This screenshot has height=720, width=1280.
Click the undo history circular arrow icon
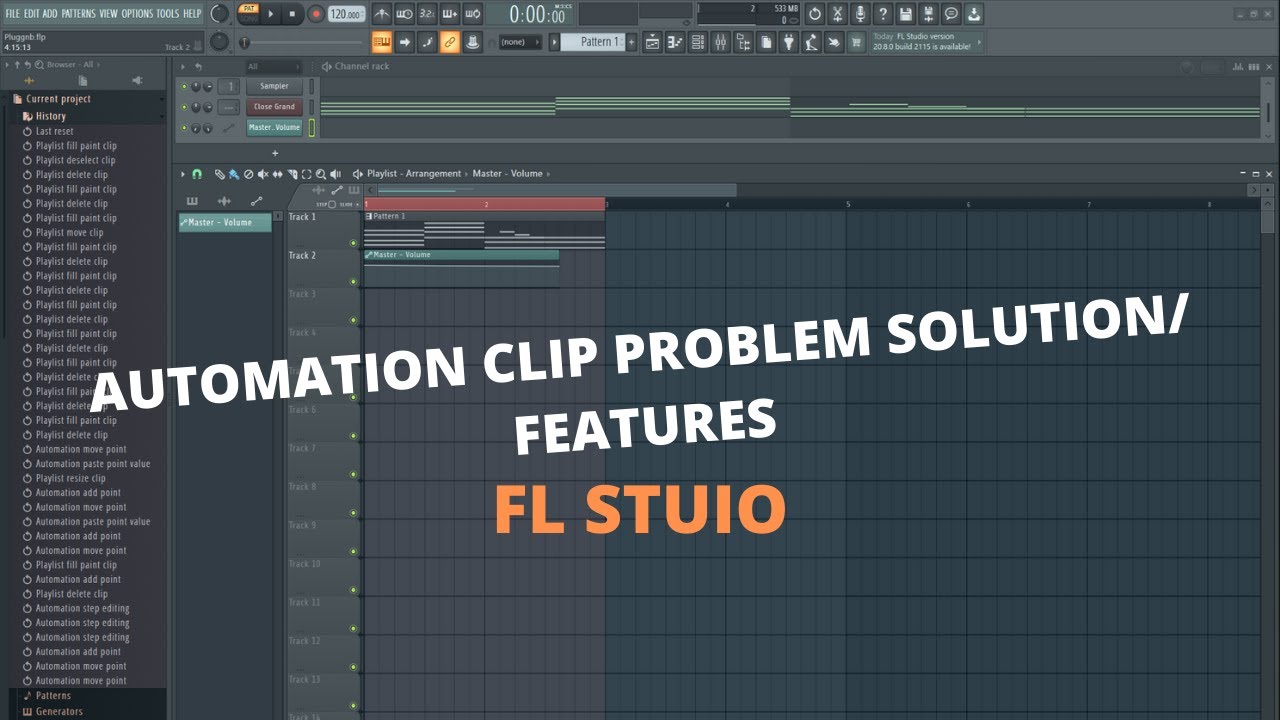coord(814,14)
